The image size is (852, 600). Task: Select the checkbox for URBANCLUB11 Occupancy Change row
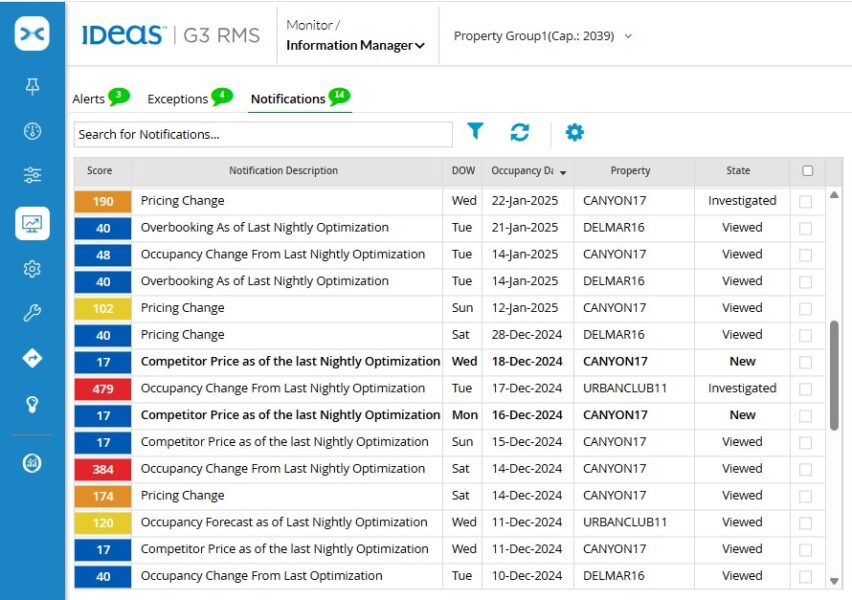807,388
